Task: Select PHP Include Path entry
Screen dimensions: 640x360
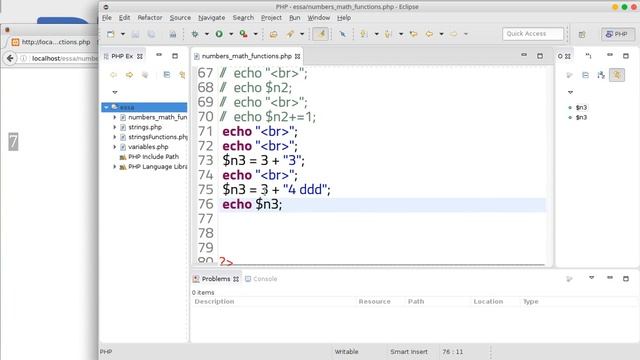Action: [153, 157]
